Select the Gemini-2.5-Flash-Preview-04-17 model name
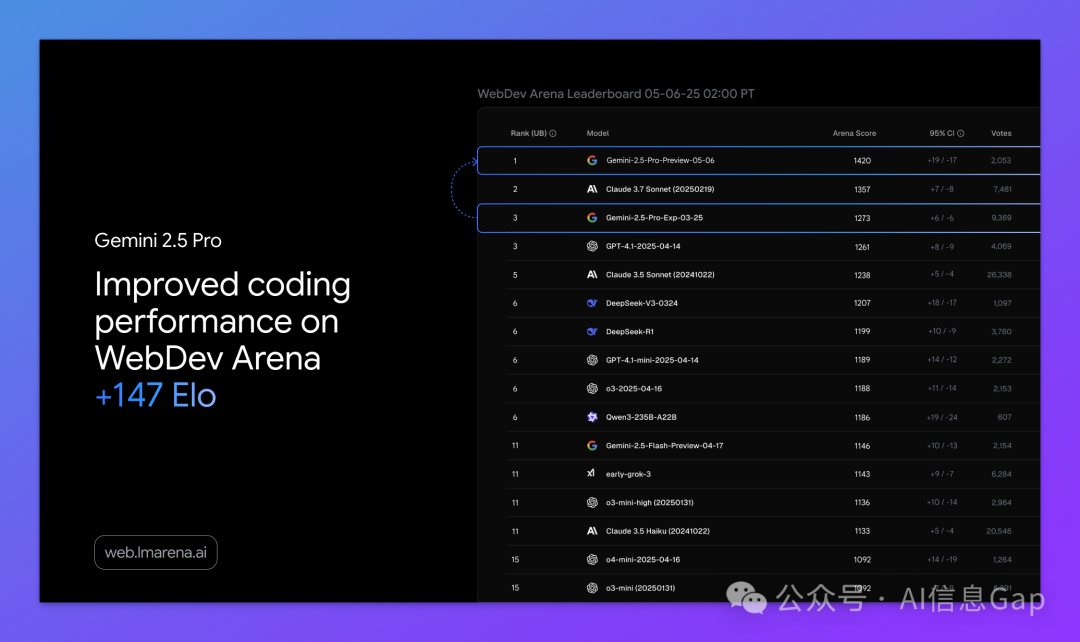1080x642 pixels. [664, 446]
